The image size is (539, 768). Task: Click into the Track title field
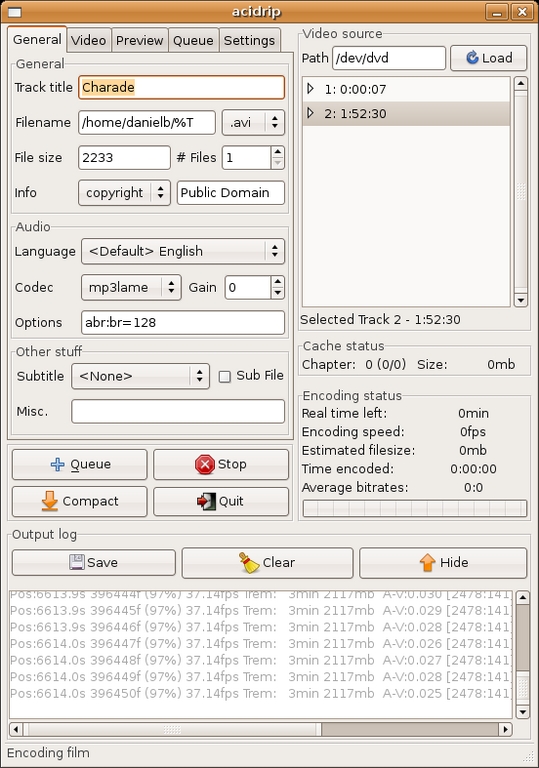181,87
